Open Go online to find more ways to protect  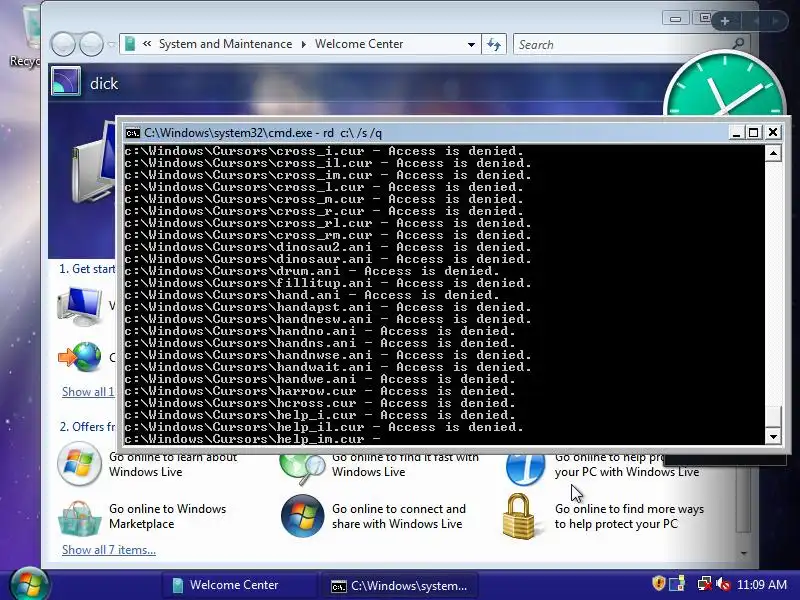point(629,516)
